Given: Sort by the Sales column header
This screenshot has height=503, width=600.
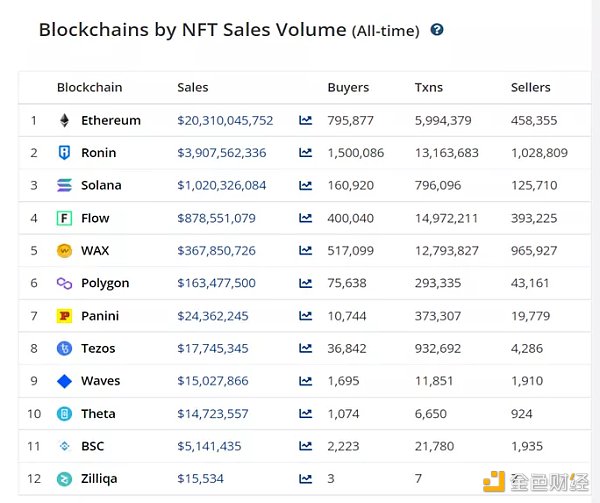Looking at the screenshot, I should pyautogui.click(x=192, y=88).
